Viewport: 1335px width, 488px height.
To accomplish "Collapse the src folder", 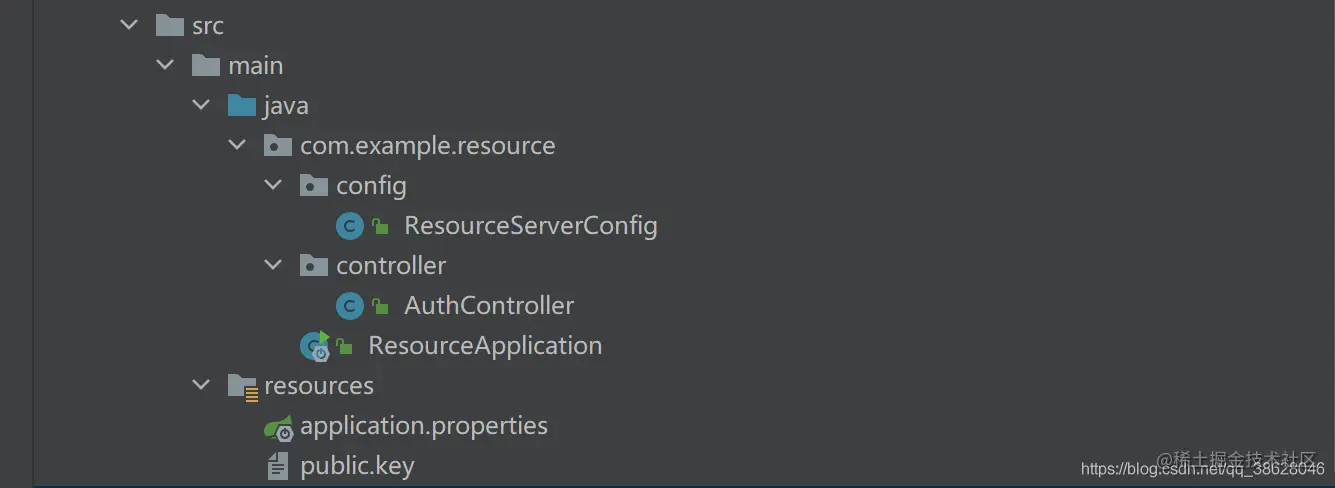I will point(129,25).
